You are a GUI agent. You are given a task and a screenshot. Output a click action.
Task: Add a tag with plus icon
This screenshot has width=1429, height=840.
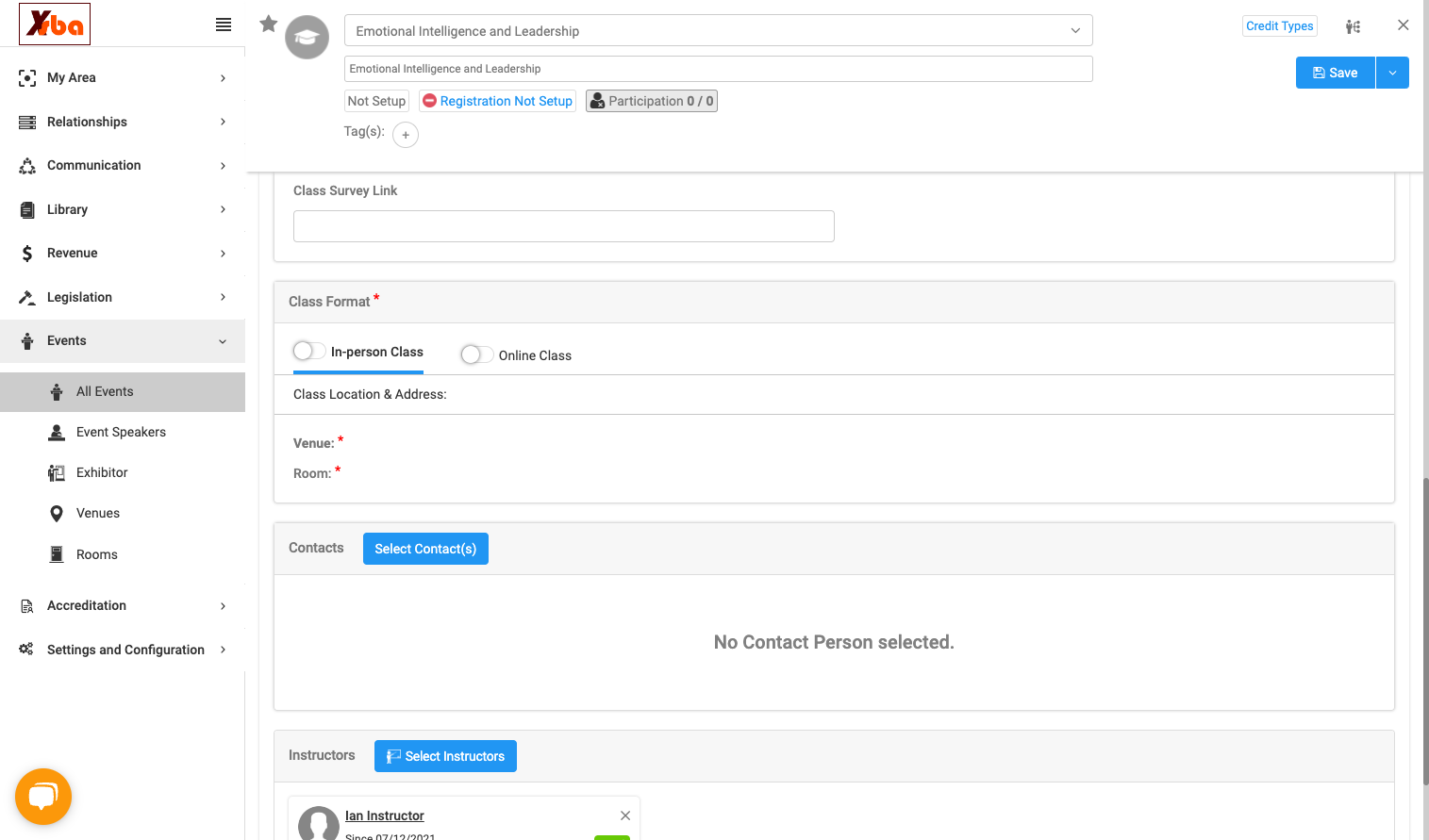click(x=406, y=135)
